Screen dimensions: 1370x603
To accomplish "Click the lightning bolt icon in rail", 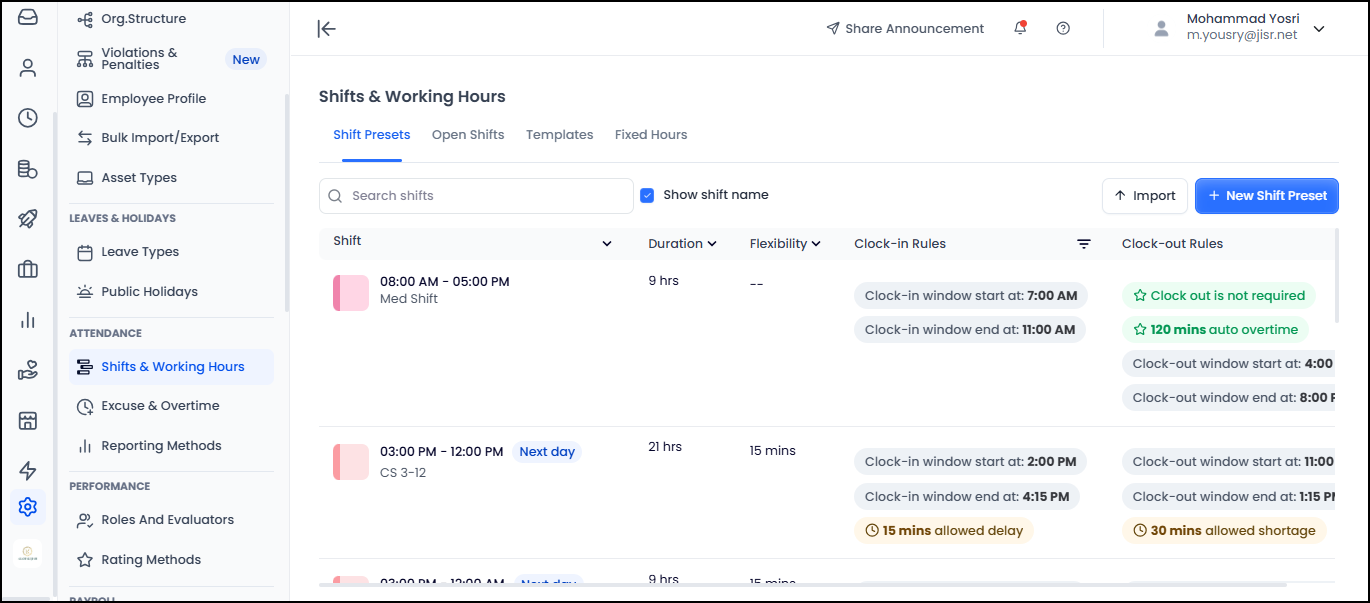I will (x=28, y=471).
